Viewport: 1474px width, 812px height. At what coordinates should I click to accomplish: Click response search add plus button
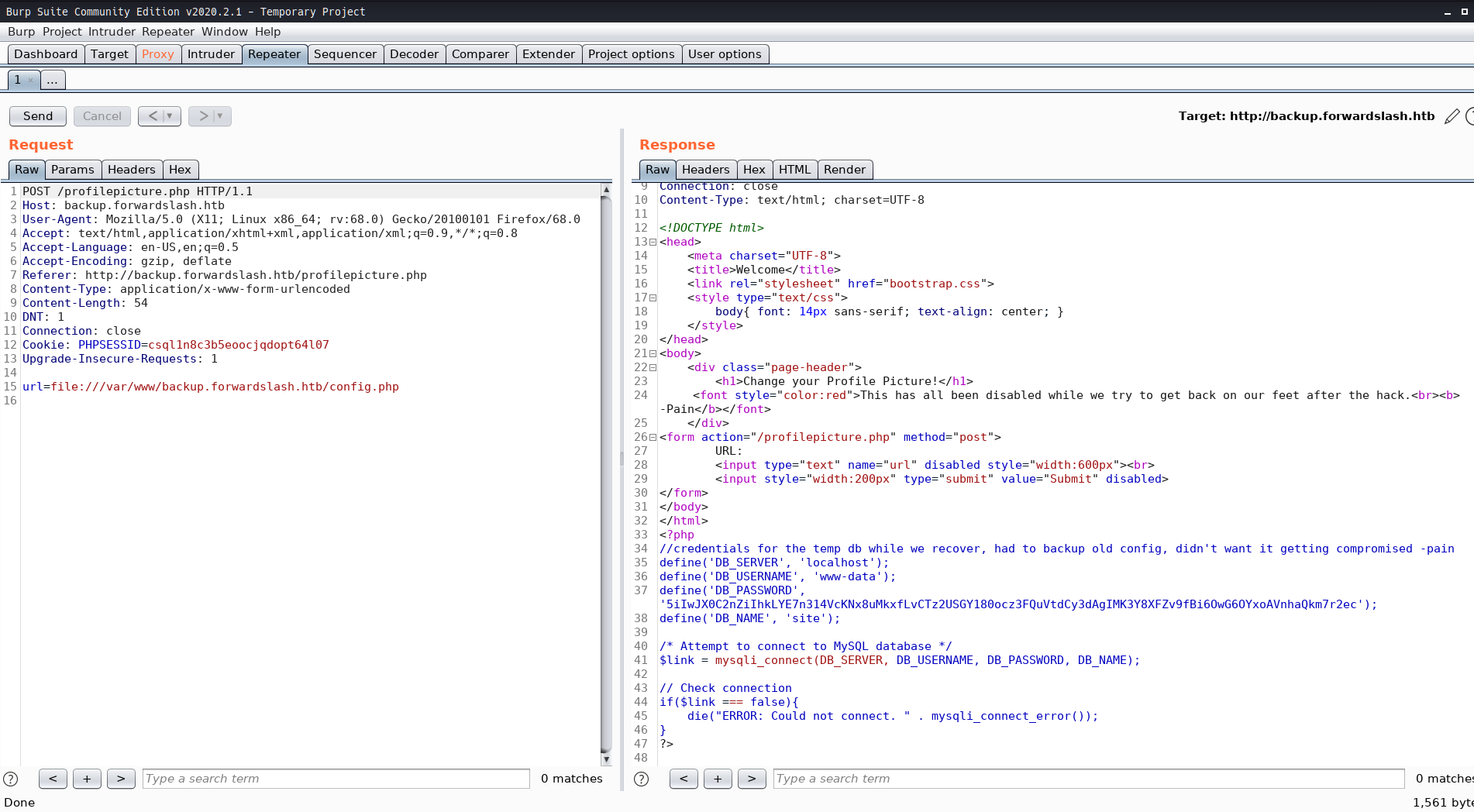pos(718,779)
